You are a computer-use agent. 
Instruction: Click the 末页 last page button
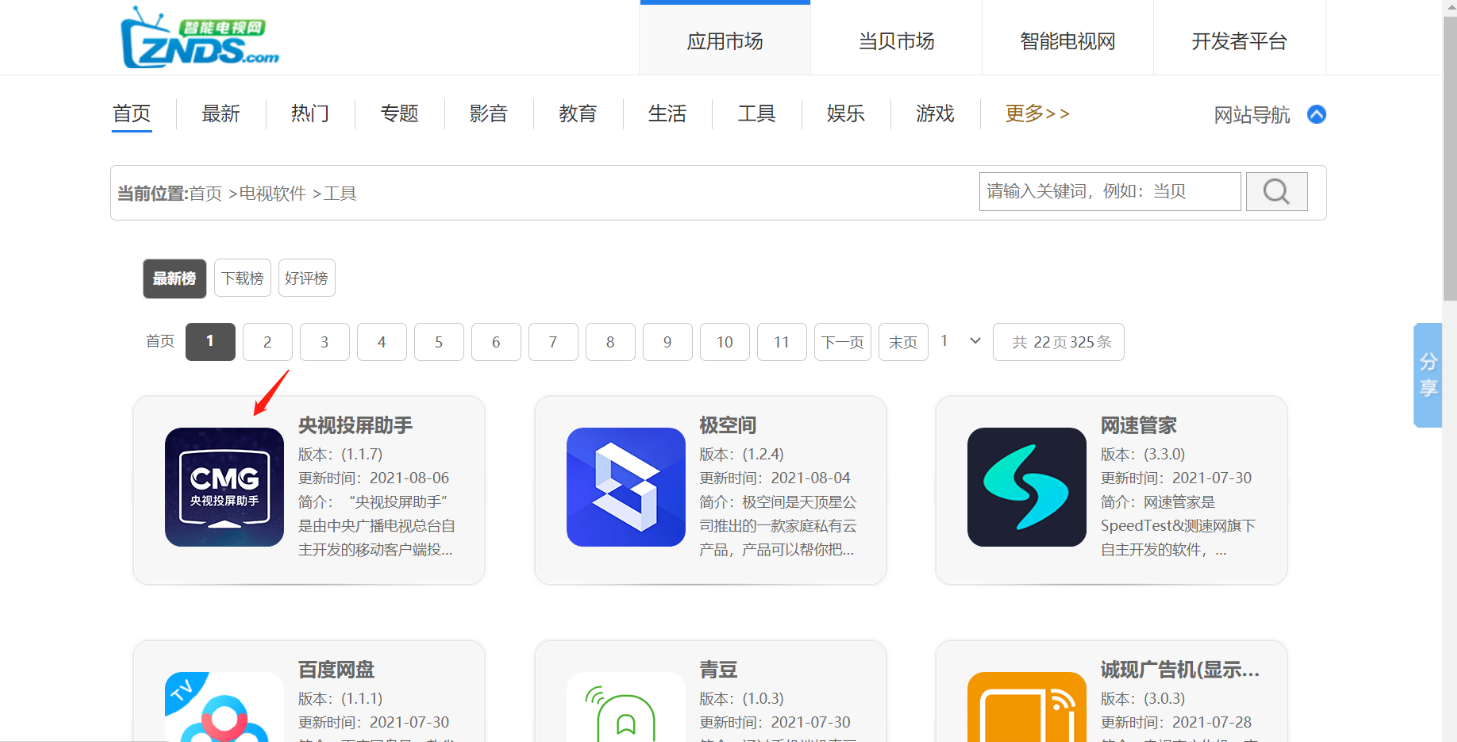(x=903, y=342)
